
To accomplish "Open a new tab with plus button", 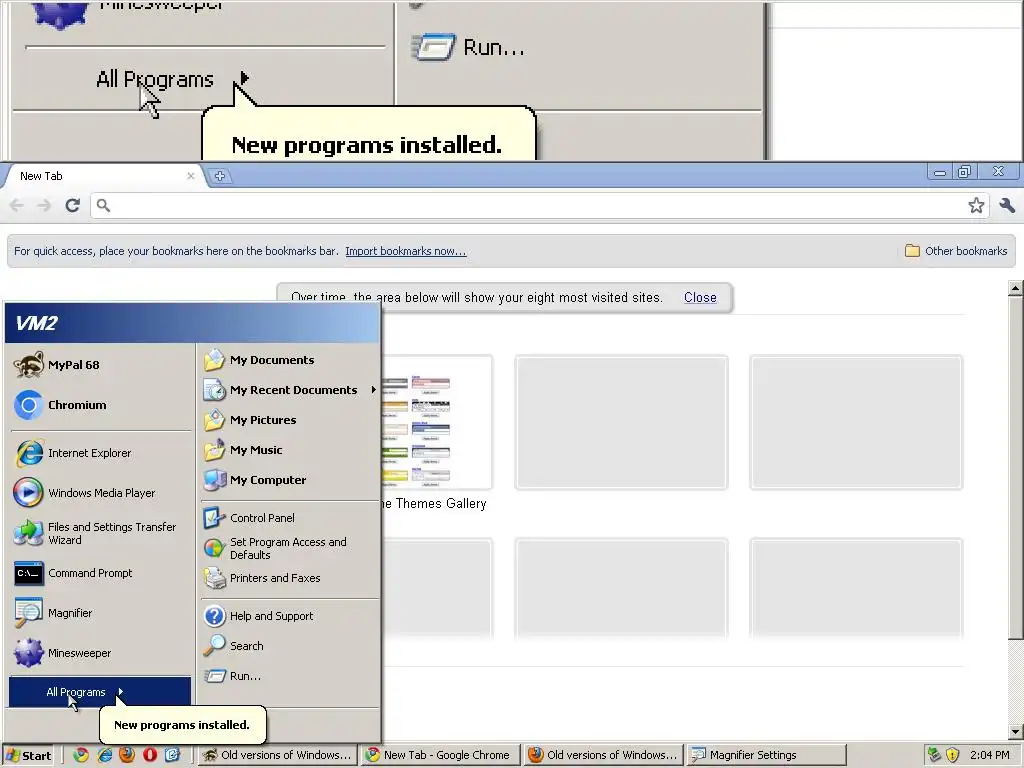I will (x=219, y=176).
